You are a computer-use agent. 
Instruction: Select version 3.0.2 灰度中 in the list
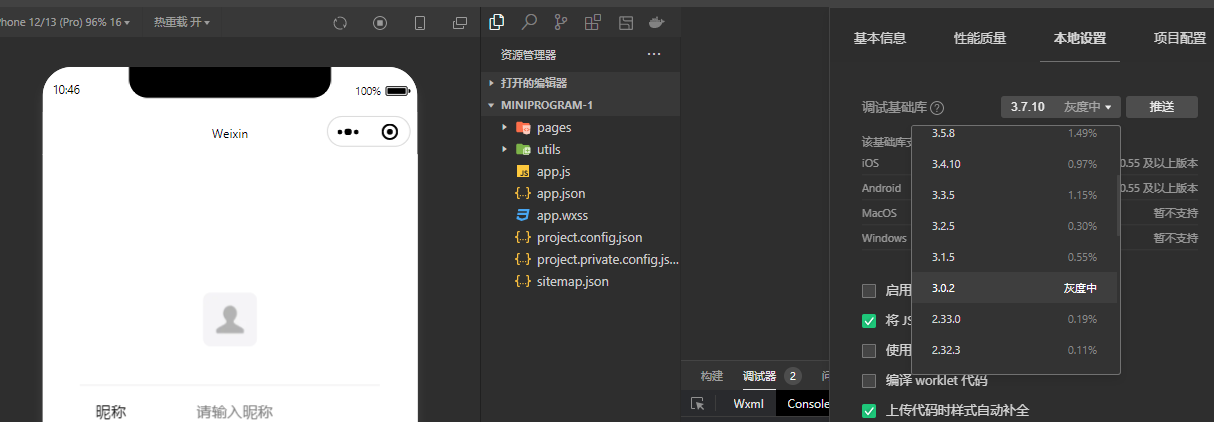(x=1013, y=288)
